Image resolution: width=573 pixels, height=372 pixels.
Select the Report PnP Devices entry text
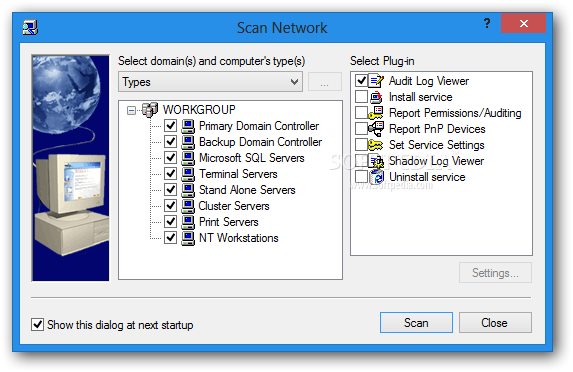437,129
